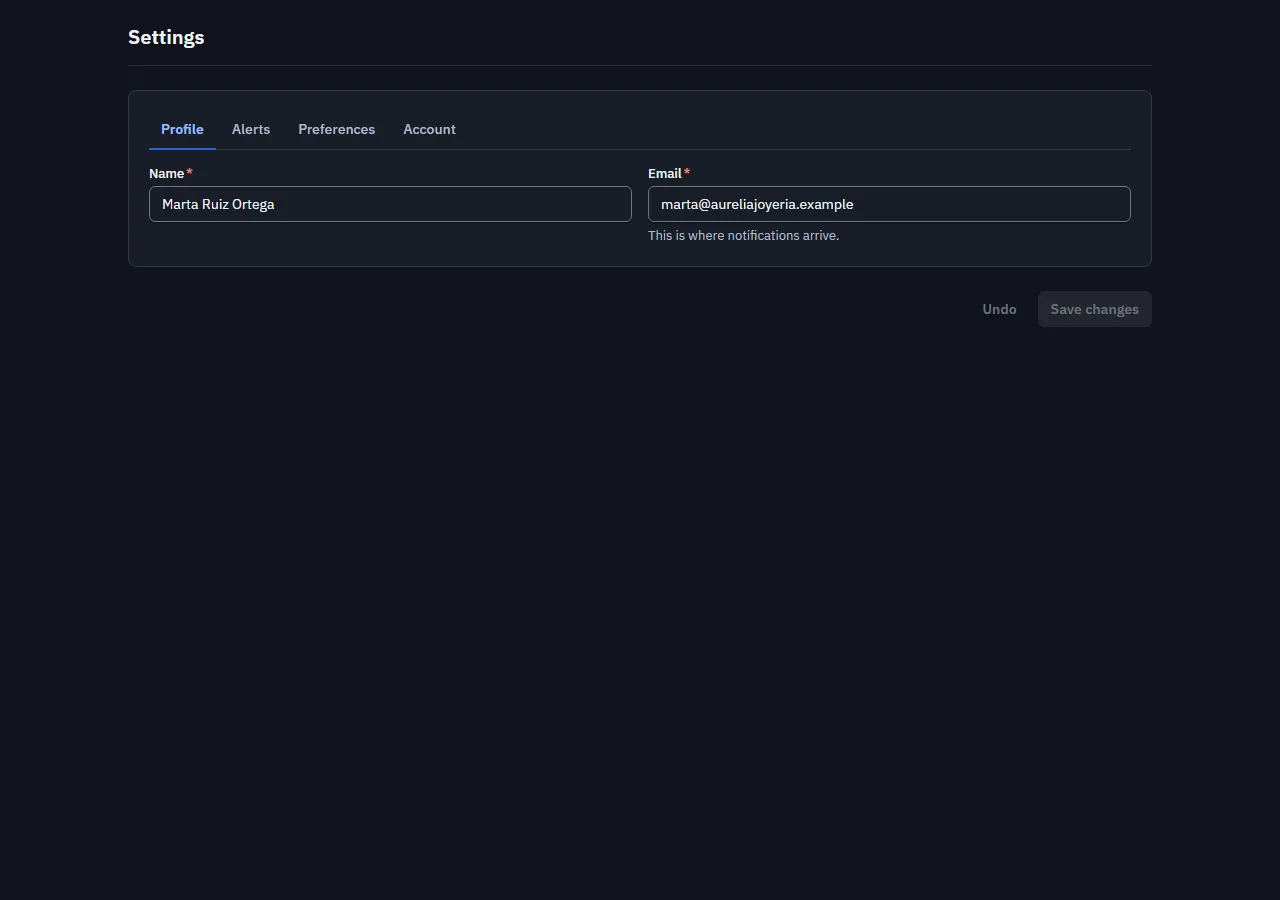Click the Settings page heading
Viewport: 1280px width, 900px height.
click(x=166, y=37)
